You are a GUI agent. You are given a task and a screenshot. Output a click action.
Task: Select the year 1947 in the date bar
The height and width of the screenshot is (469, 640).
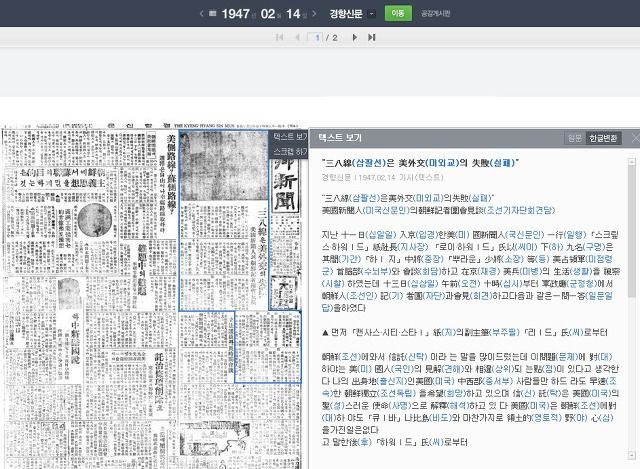(235, 14)
